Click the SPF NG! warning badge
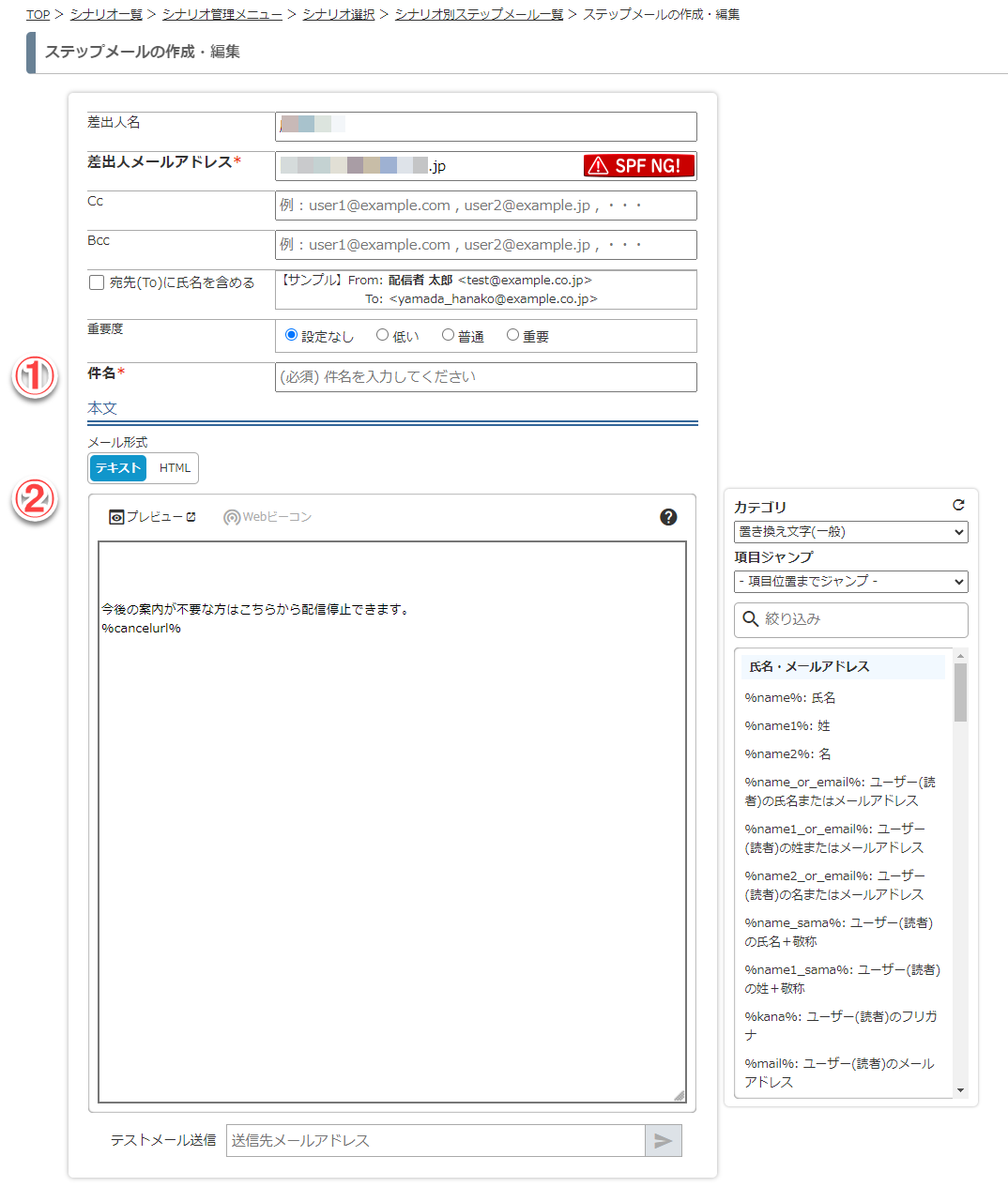 (x=638, y=166)
